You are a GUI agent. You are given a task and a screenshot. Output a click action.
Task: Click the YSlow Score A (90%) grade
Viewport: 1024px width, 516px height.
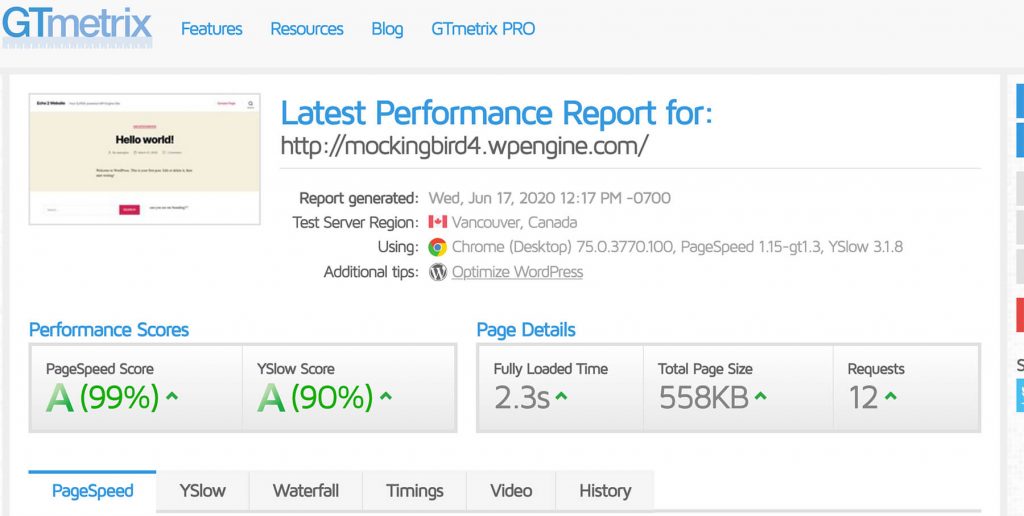click(315, 396)
